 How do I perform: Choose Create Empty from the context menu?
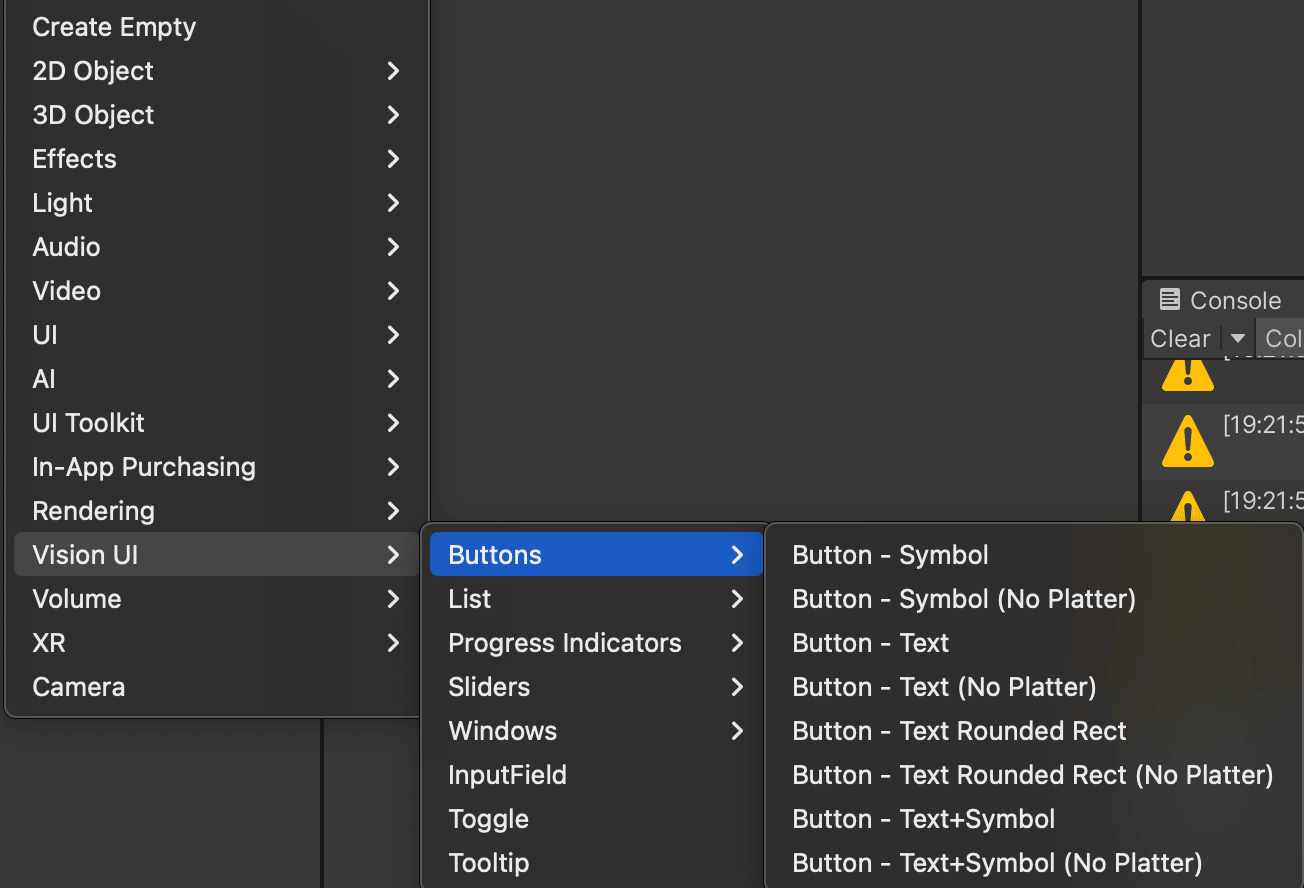tap(216, 27)
